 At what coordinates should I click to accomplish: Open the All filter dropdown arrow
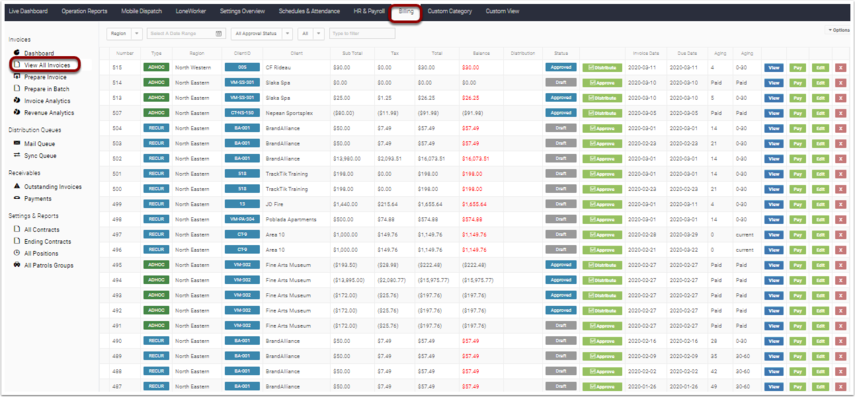click(319, 33)
